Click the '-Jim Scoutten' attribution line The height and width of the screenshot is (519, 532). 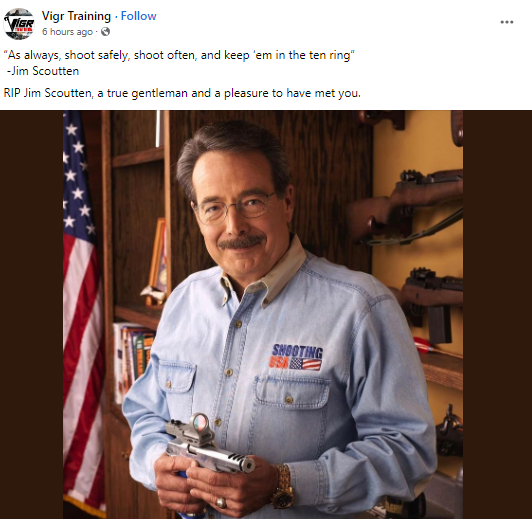43,71
